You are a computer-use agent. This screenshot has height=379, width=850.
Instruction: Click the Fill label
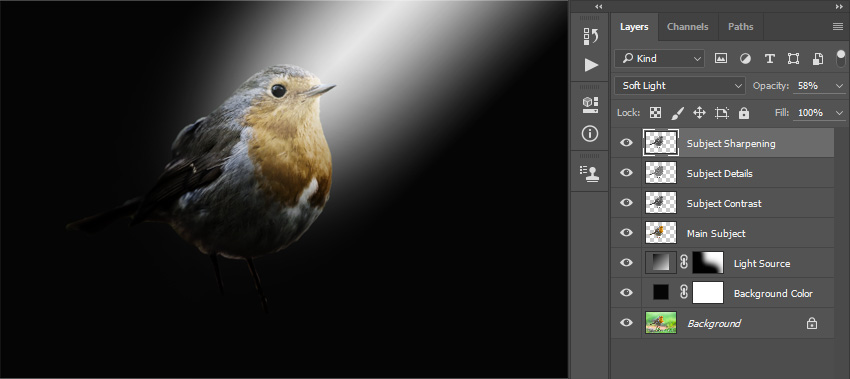point(783,113)
